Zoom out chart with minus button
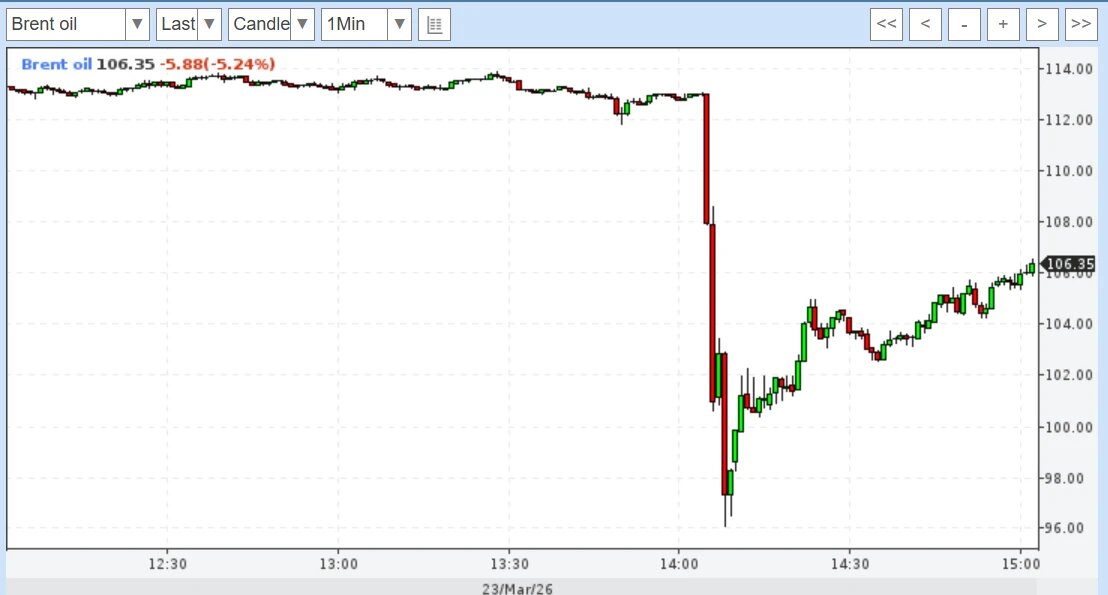 coord(964,25)
